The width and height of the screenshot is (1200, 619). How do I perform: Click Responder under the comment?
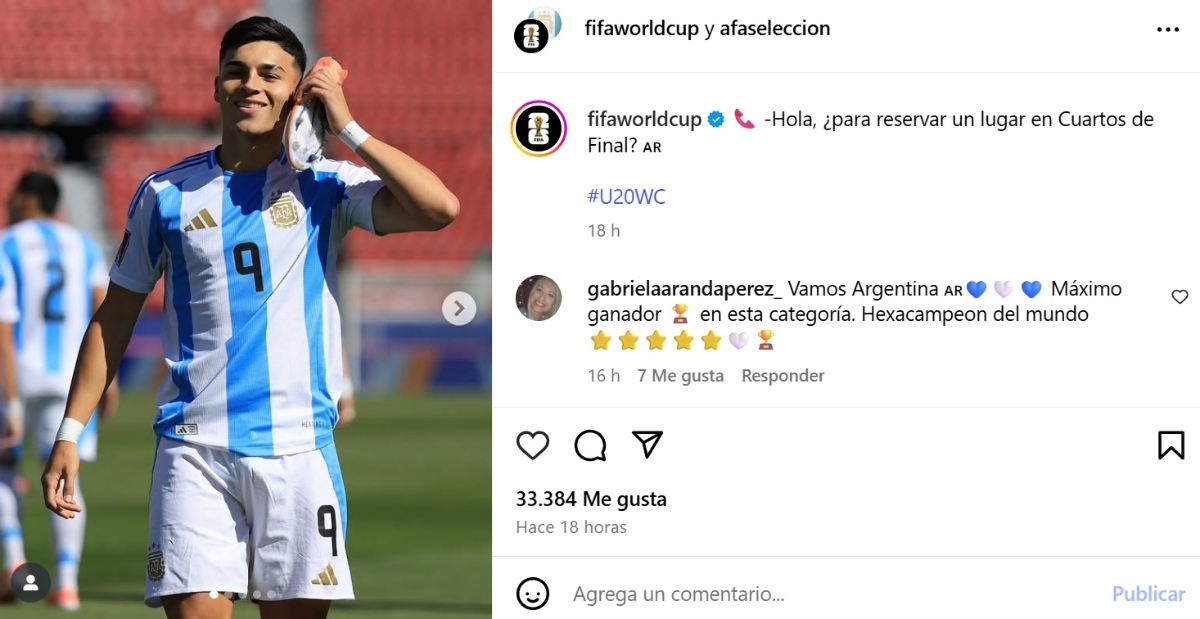click(783, 376)
